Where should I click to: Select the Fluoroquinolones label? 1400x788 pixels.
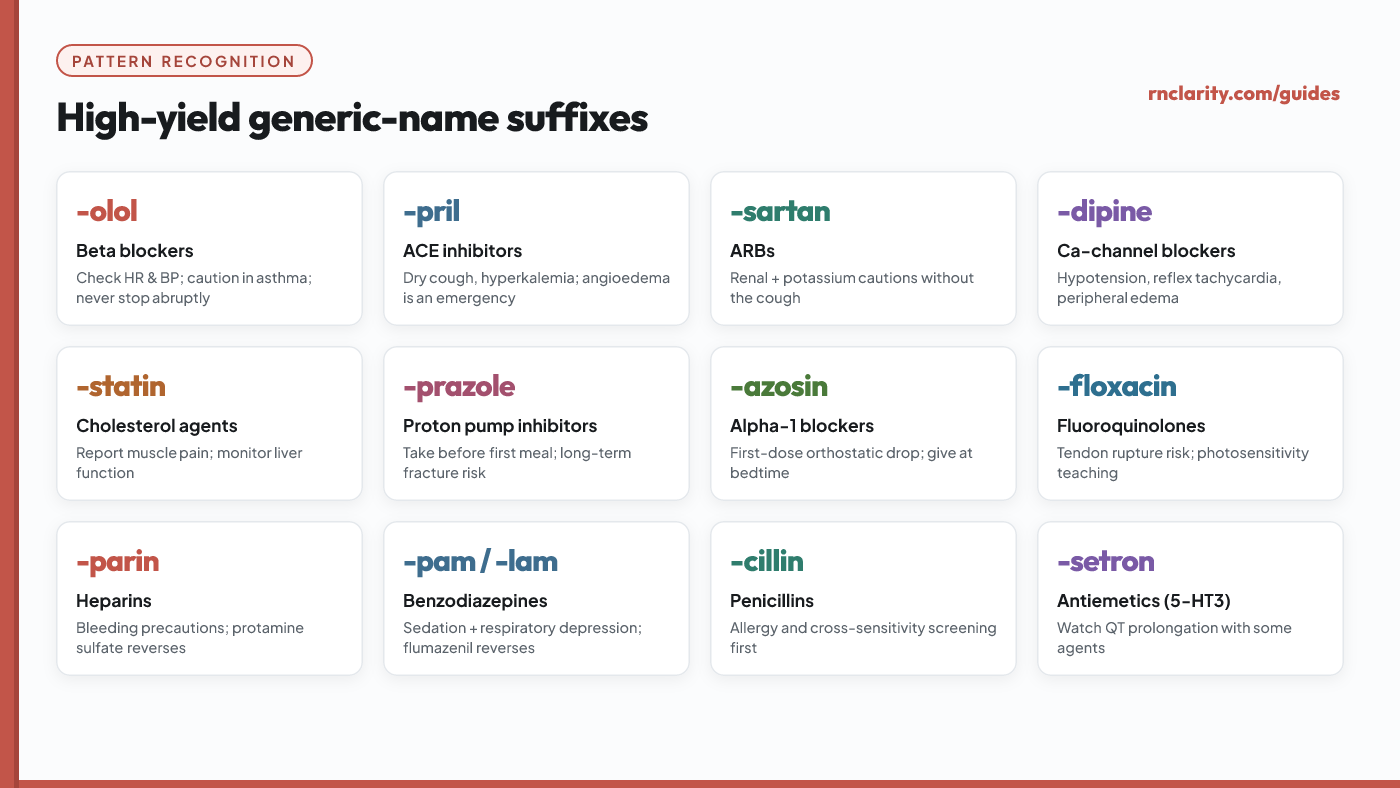click(x=1131, y=426)
